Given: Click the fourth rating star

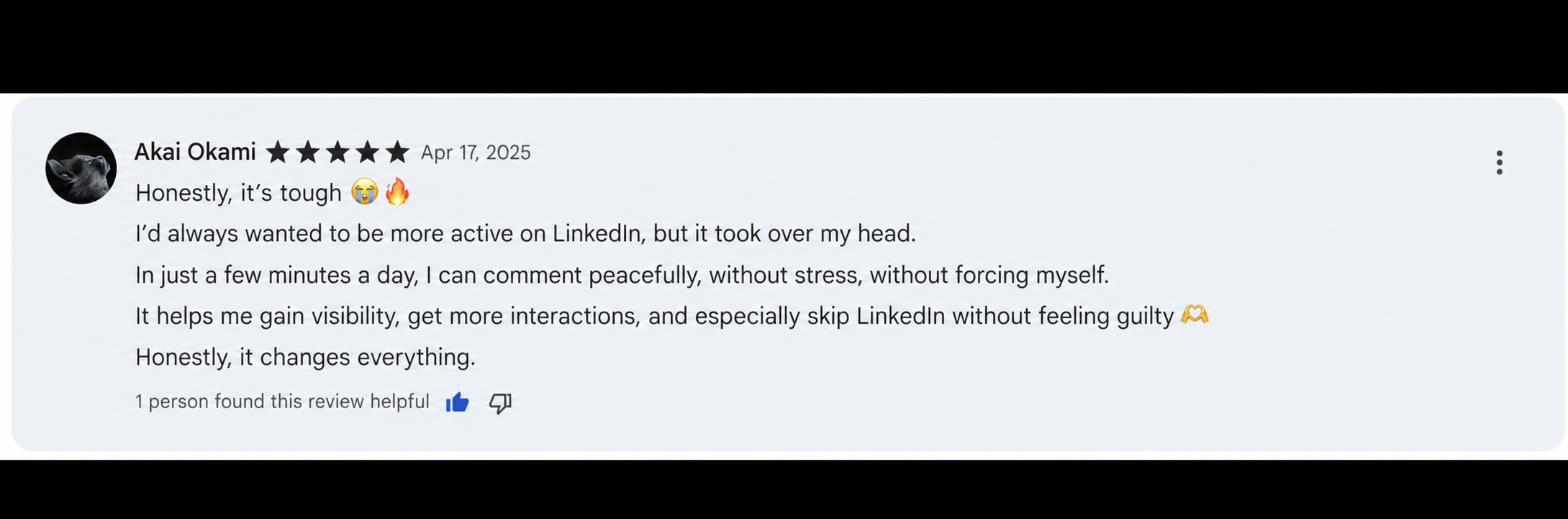Looking at the screenshot, I should 367,153.
